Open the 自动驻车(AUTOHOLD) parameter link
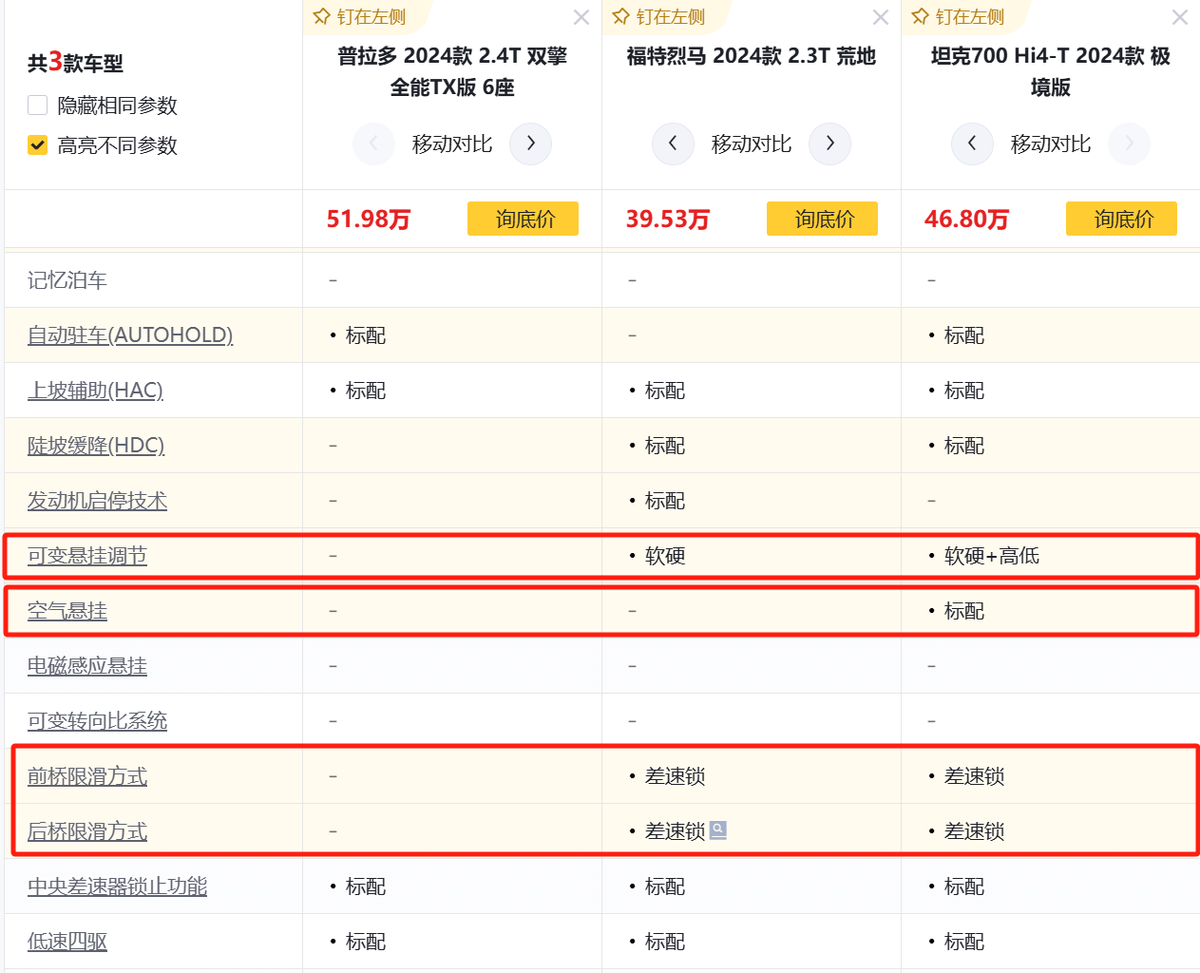The width and height of the screenshot is (1200, 973). (x=129, y=335)
